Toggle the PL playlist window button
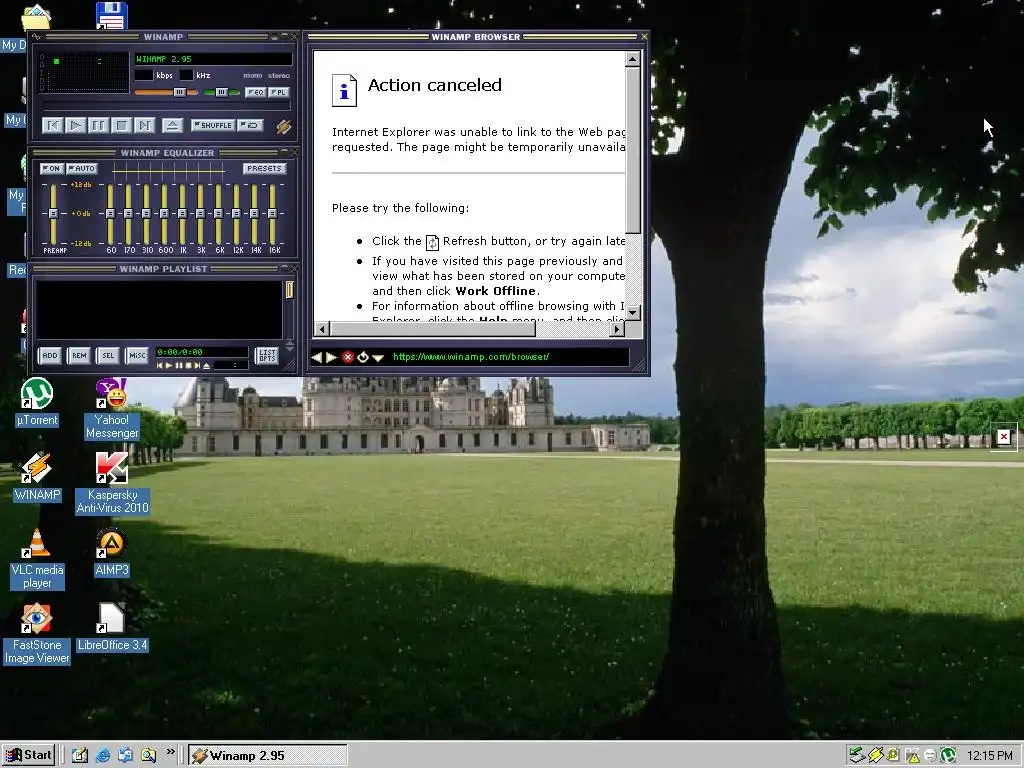The image size is (1024, 768). pyautogui.click(x=278, y=92)
